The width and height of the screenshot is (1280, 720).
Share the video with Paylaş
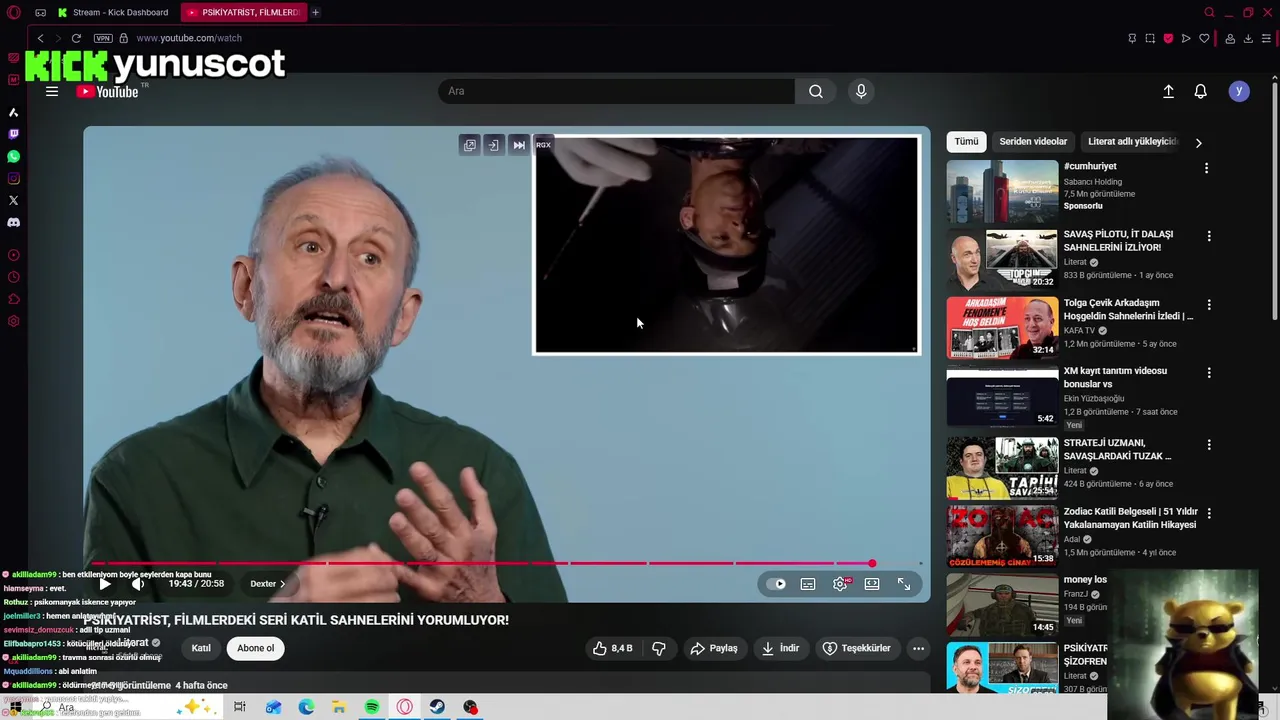pos(714,648)
